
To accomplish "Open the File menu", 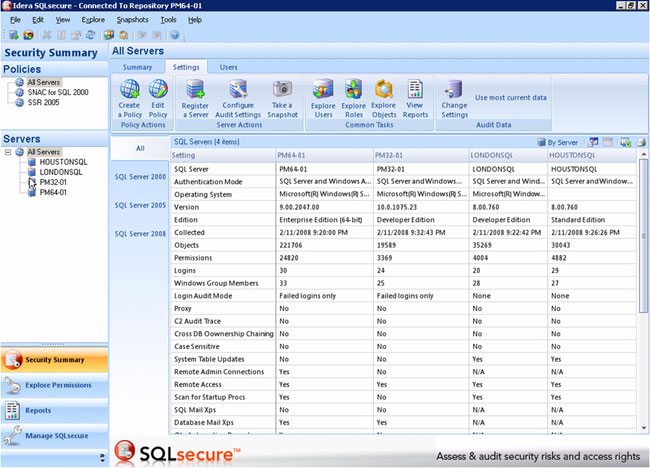I will tap(15, 20).
